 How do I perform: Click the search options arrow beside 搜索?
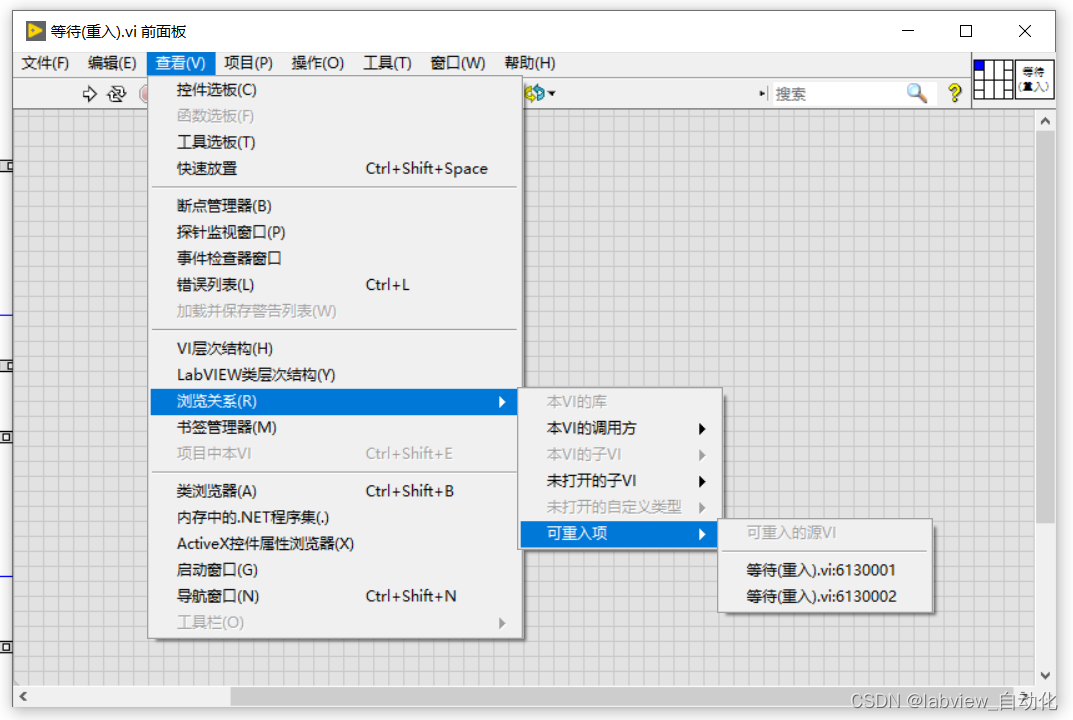pyautogui.click(x=762, y=93)
